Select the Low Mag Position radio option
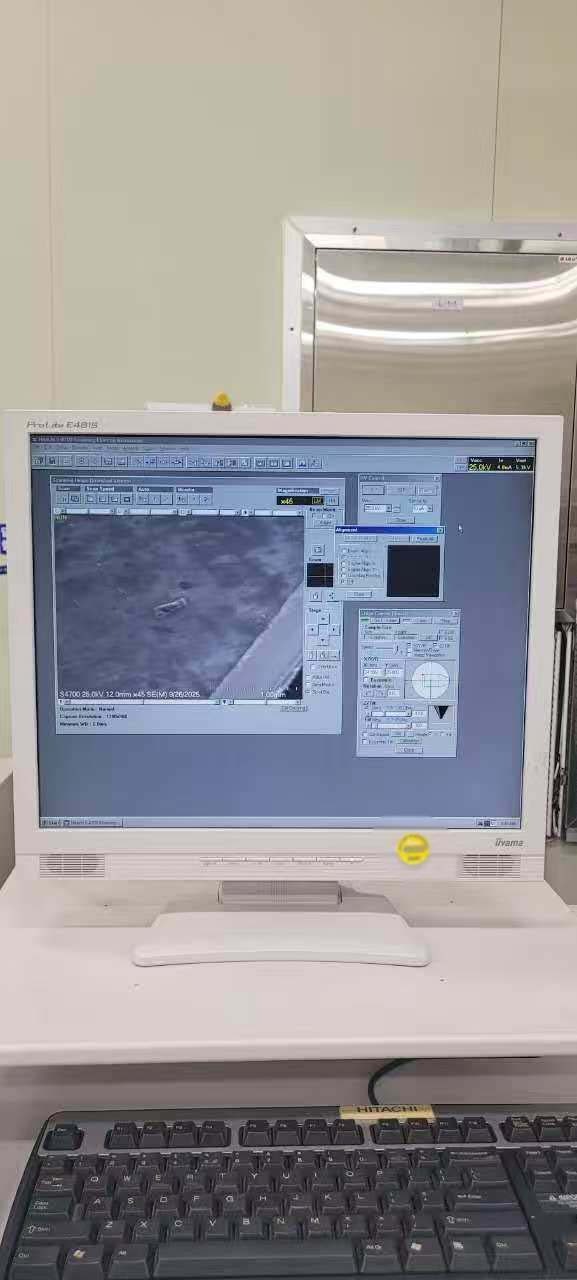577x1280 pixels. [x=344, y=575]
